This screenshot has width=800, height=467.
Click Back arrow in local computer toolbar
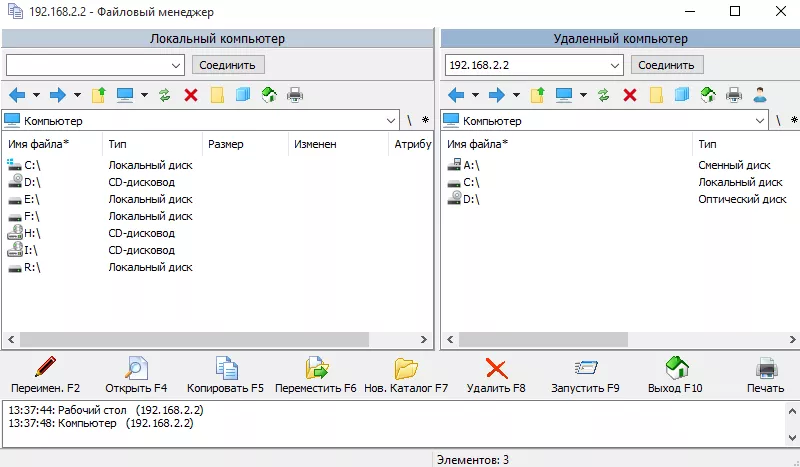coord(17,95)
